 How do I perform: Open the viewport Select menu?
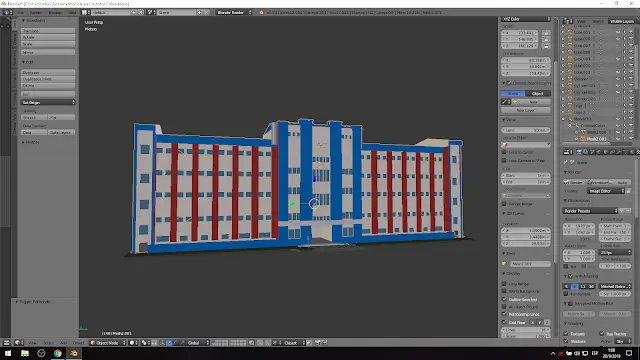[x=48, y=343]
